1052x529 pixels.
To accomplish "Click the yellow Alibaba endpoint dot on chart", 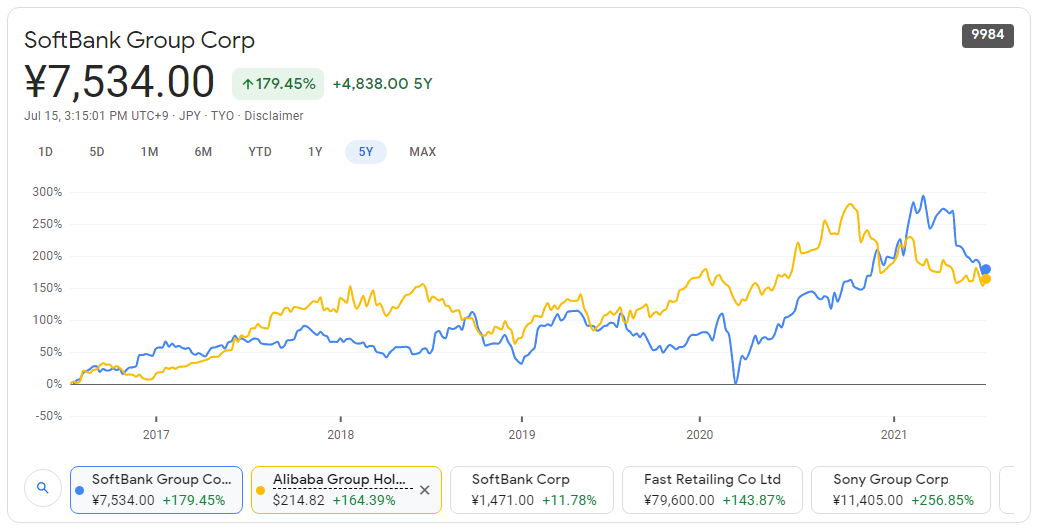I will (x=986, y=280).
